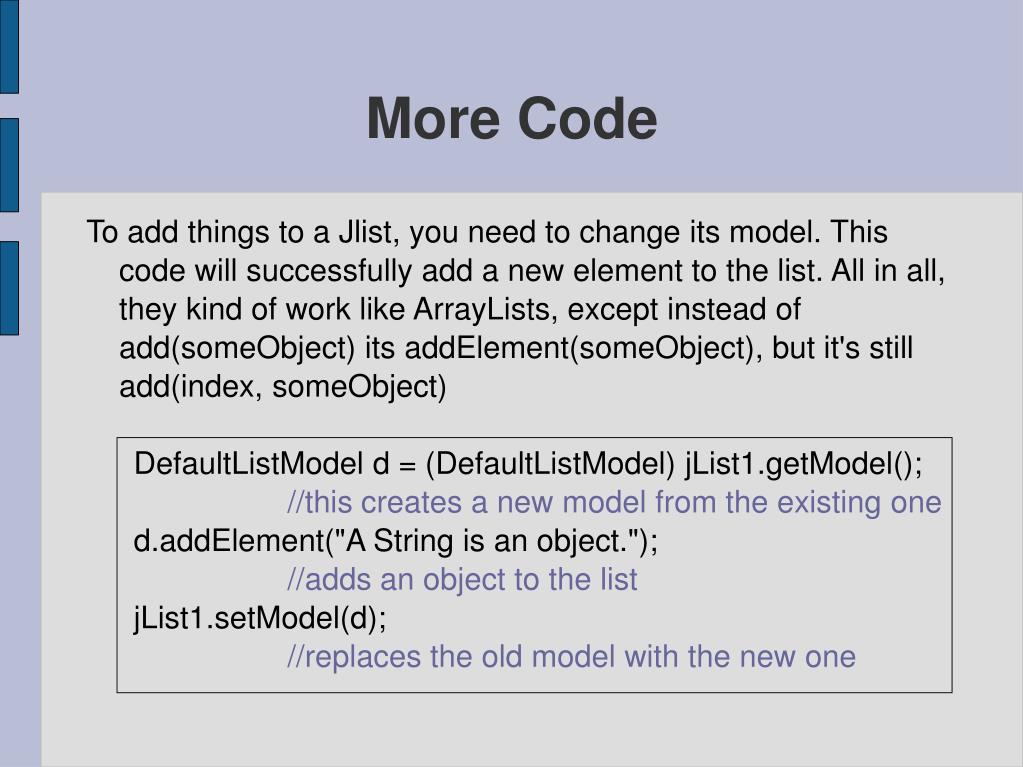Viewport: 1023px width, 767px height.
Task: Click the second blue sidebar rectangle
Action: pyautogui.click(x=9, y=165)
